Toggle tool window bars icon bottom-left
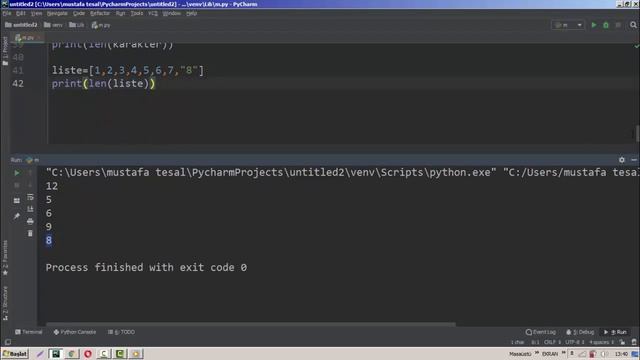This screenshot has width=640, height=360. (8, 342)
